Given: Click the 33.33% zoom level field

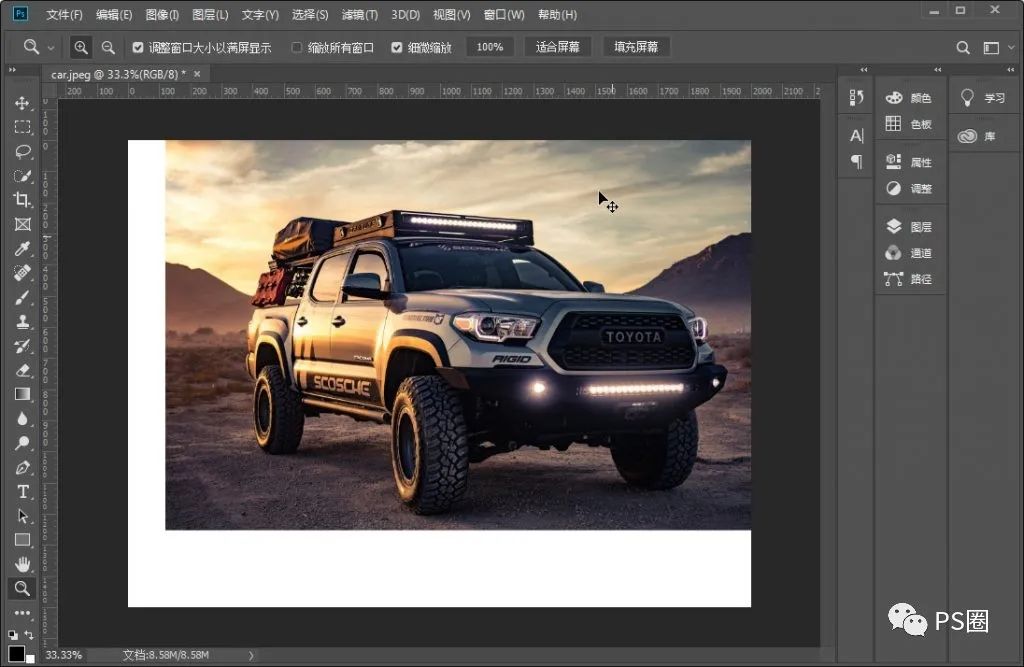Looking at the screenshot, I should (64, 655).
